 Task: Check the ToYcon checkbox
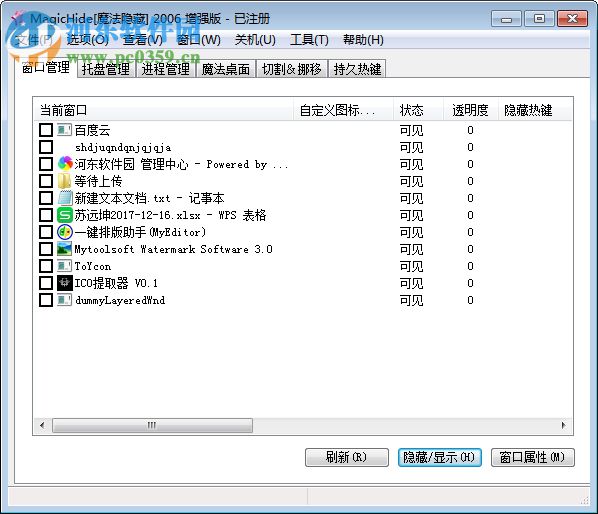coord(46,266)
